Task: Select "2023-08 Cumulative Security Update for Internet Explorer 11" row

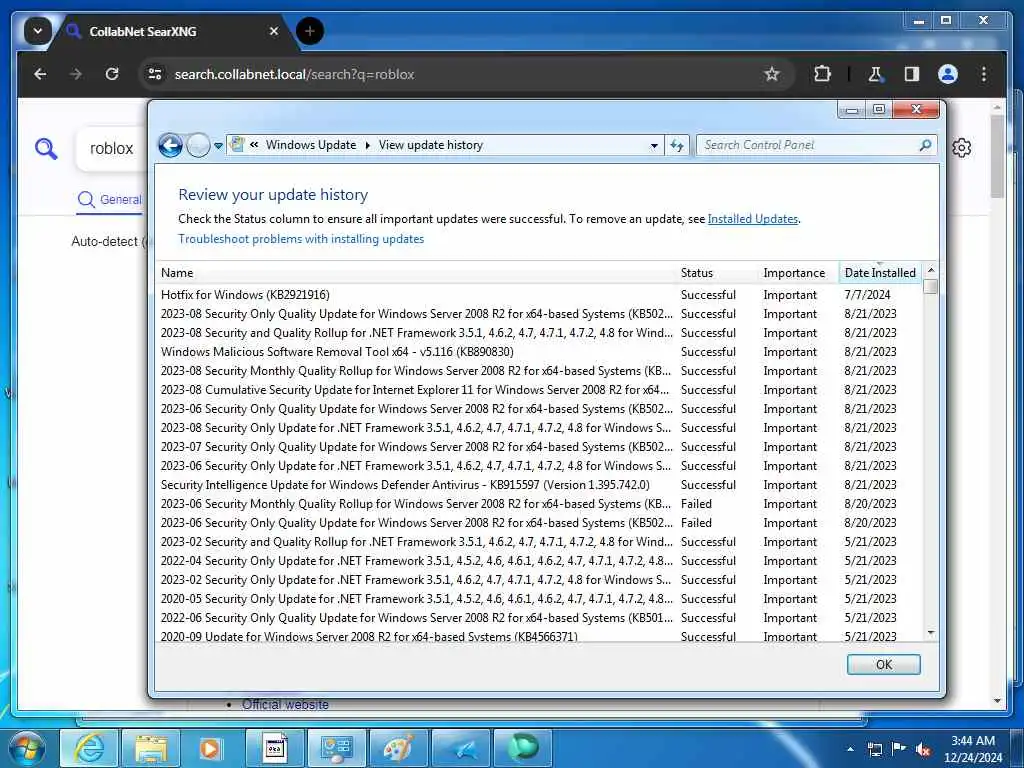Action: [539, 389]
